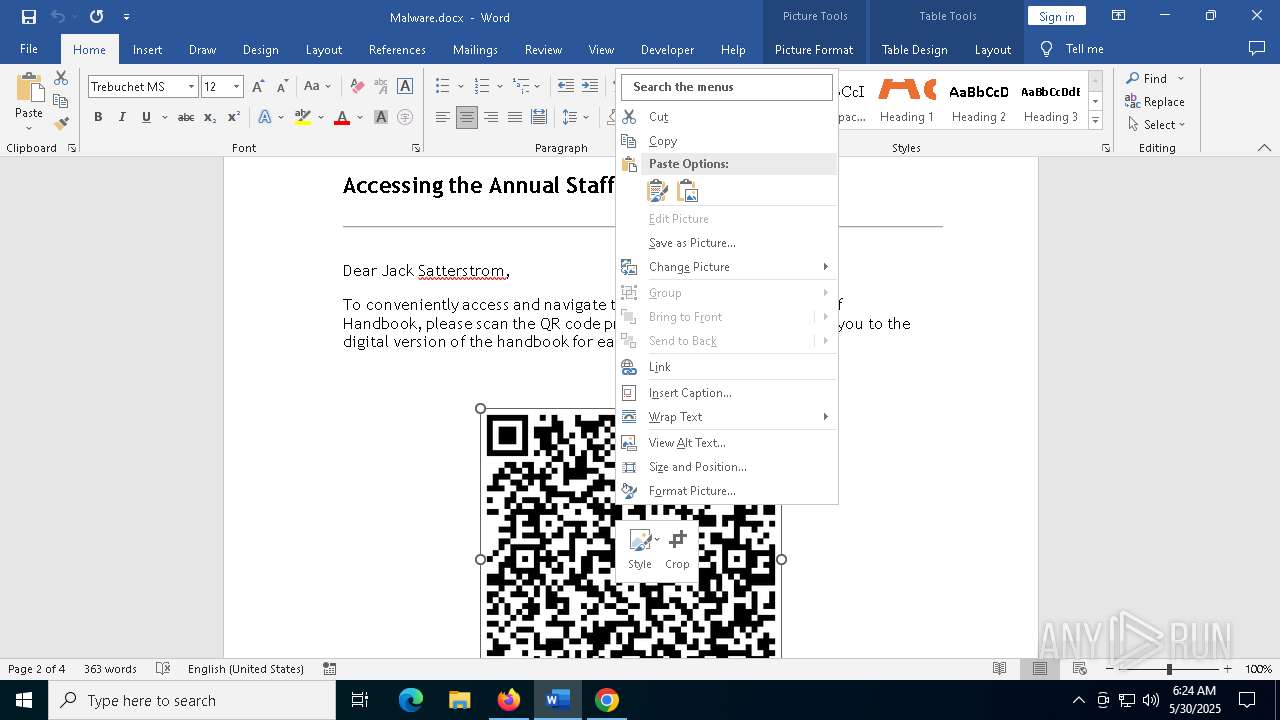Click Replace in Editing group
Viewport: 1280px width, 720px height.
point(1155,101)
